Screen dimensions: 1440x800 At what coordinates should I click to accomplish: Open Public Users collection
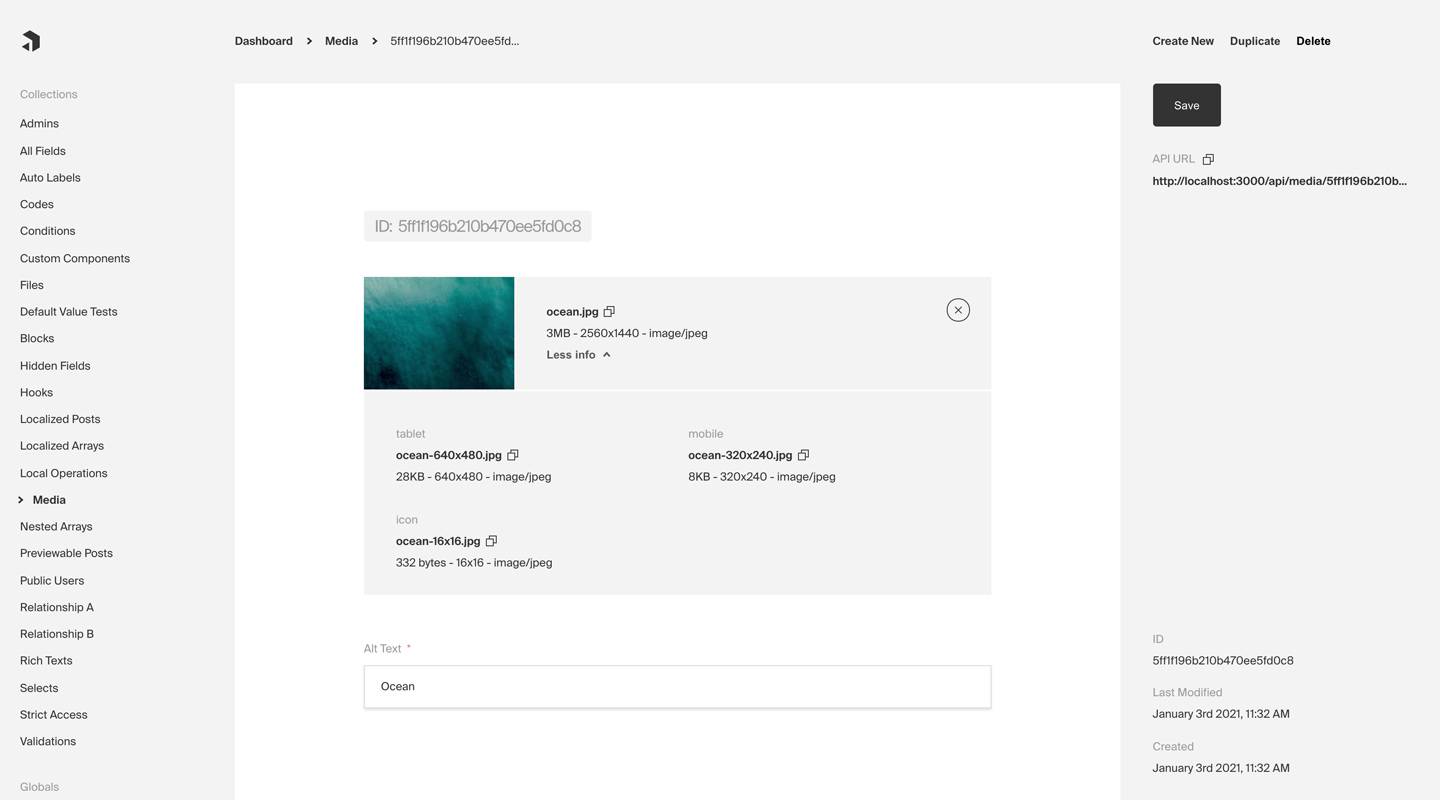point(52,581)
